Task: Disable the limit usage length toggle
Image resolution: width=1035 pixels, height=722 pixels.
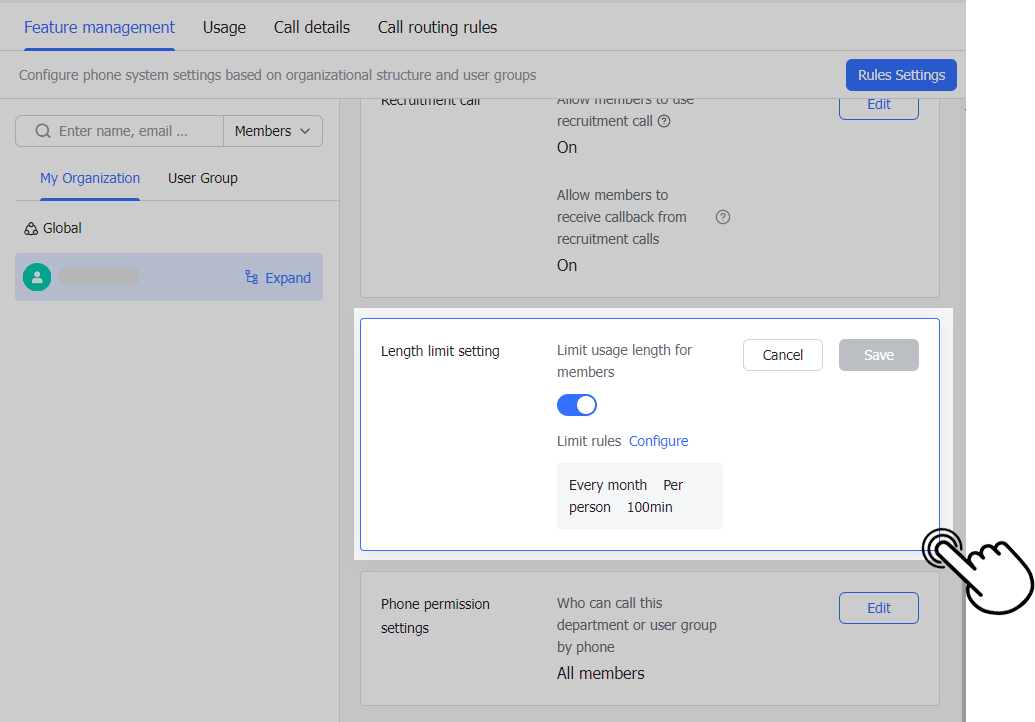Action: 577,404
